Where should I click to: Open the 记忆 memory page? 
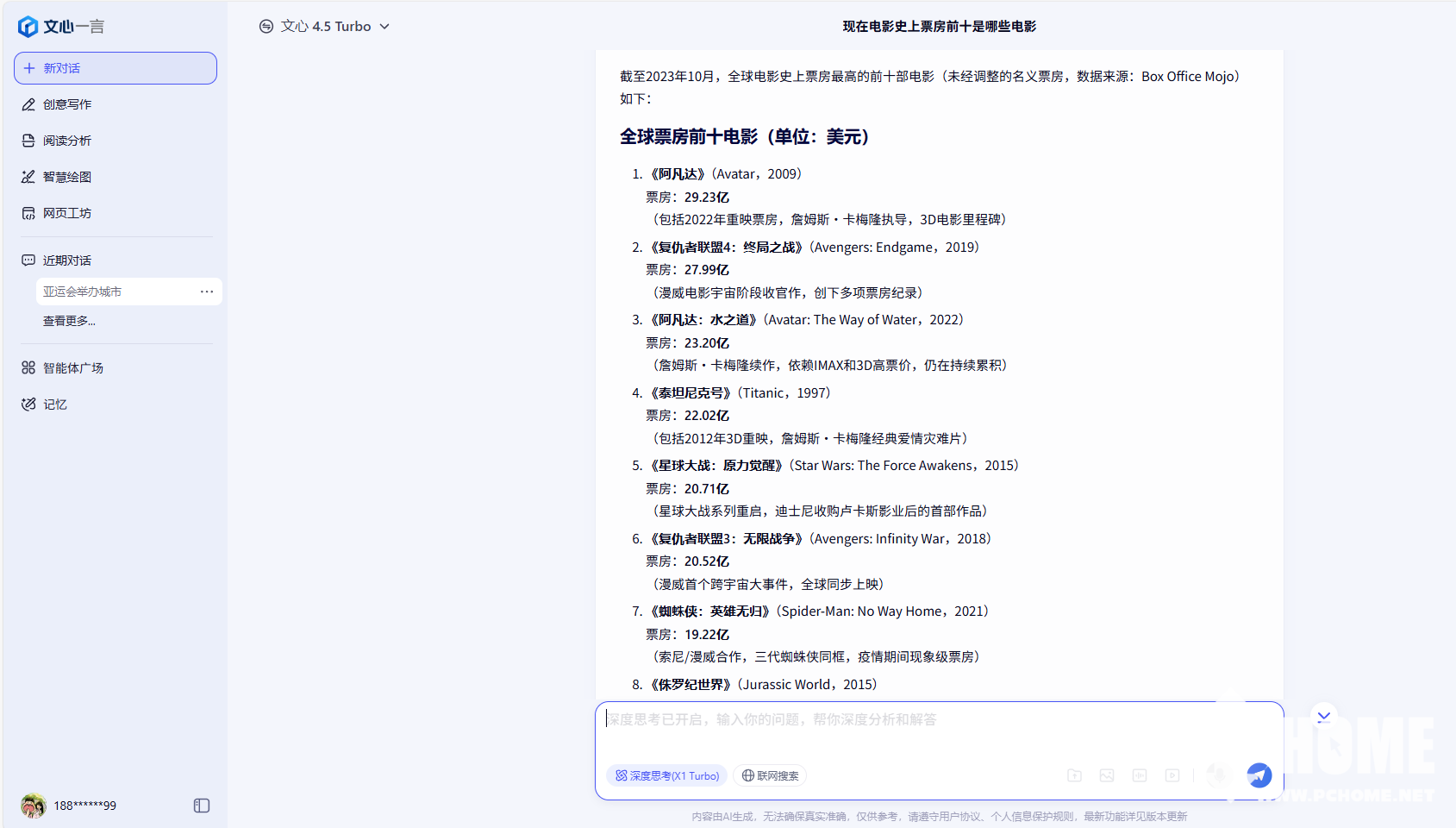click(x=55, y=405)
